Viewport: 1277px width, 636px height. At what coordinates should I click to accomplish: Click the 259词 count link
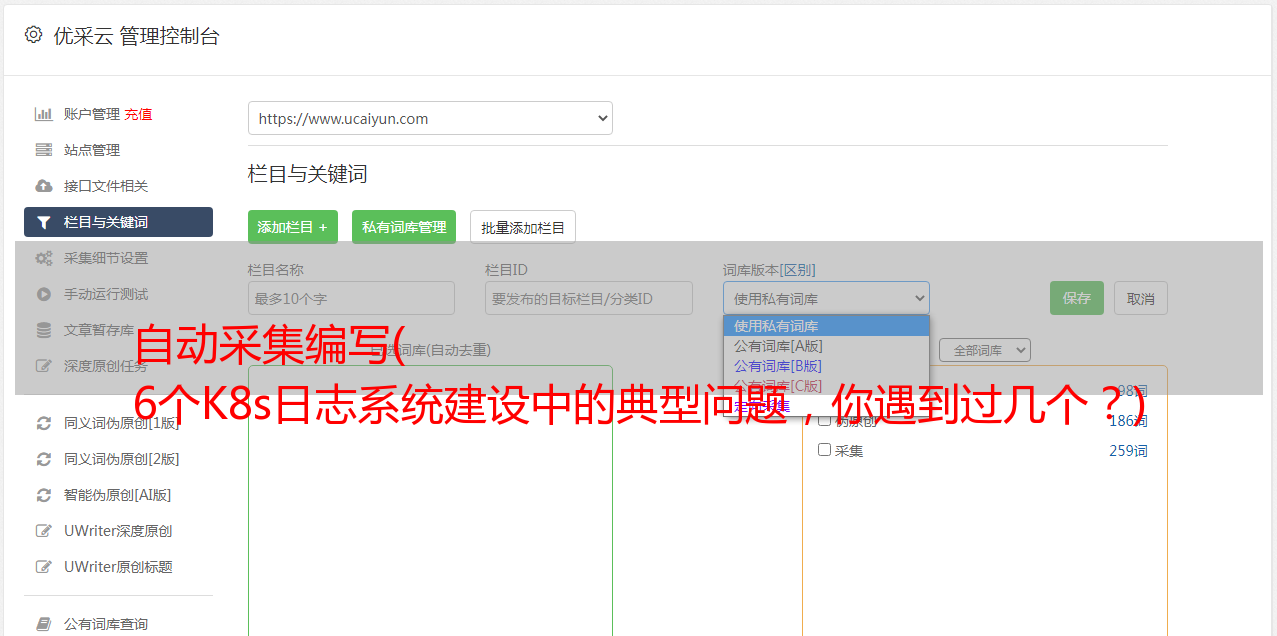1128,451
